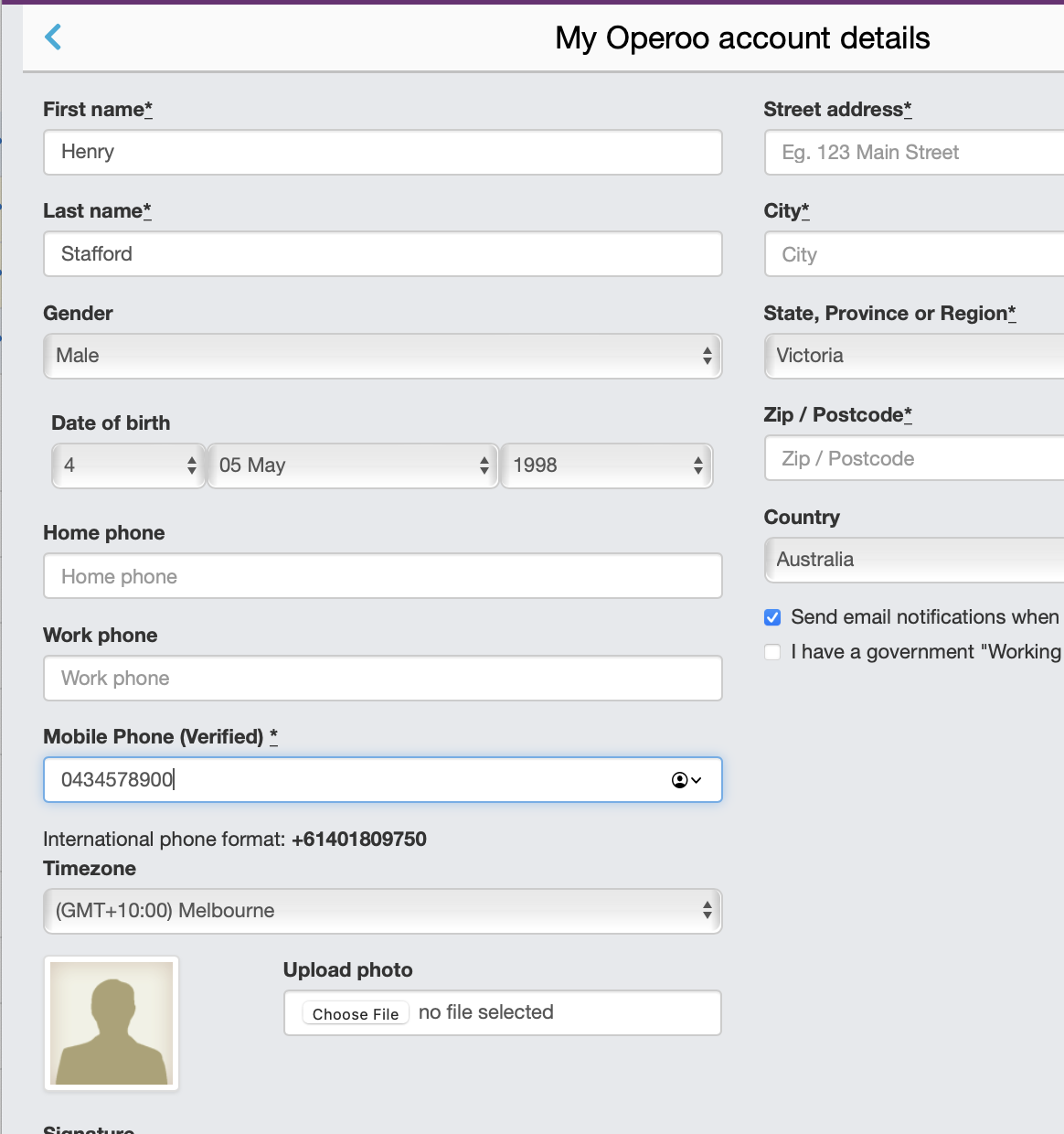Open the birth month dropdown showing 05 May

click(x=353, y=465)
